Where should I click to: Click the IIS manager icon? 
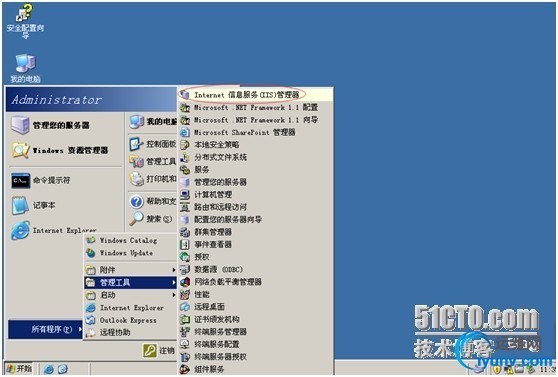coord(184,95)
